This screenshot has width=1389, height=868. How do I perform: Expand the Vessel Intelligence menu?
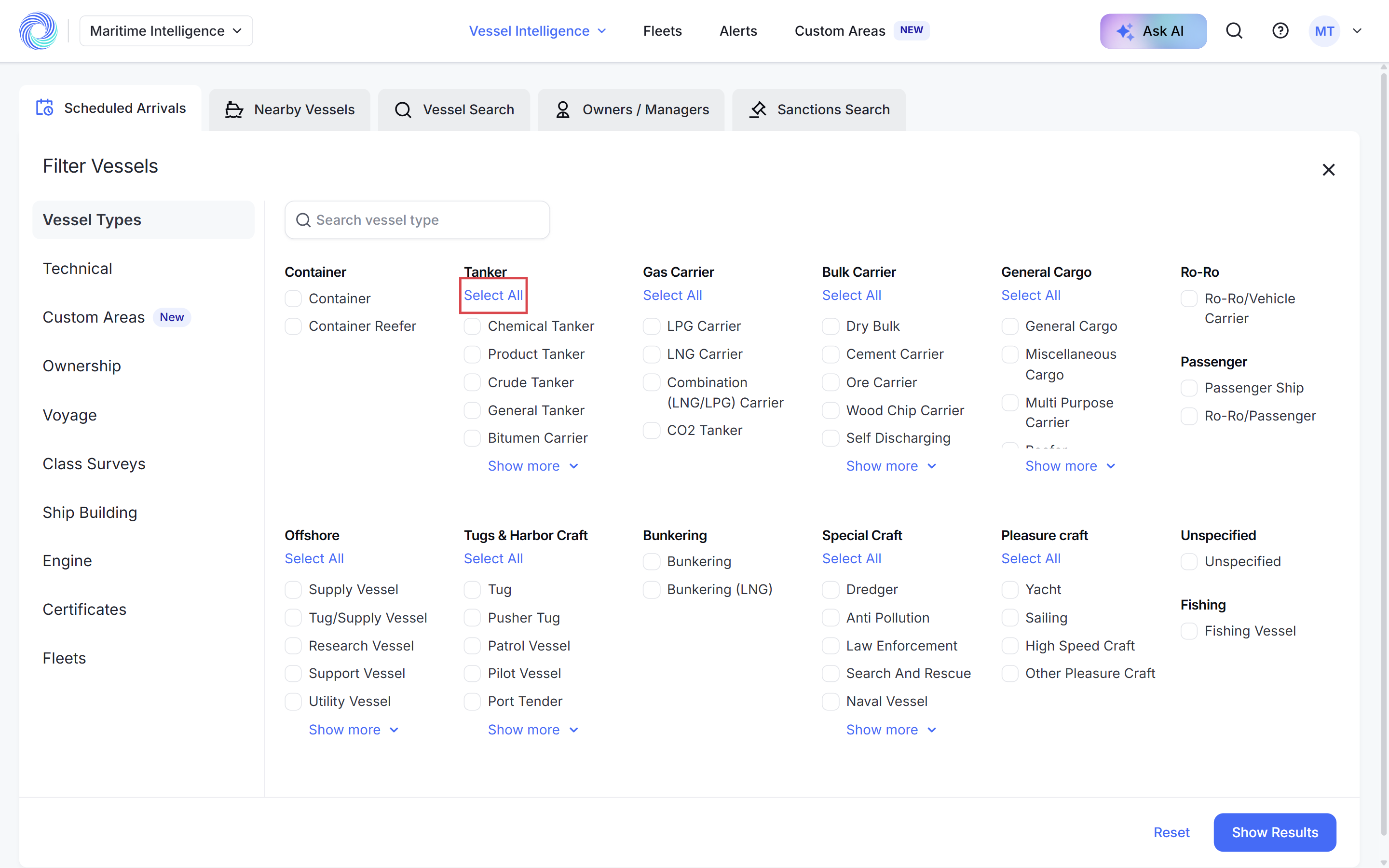click(537, 31)
